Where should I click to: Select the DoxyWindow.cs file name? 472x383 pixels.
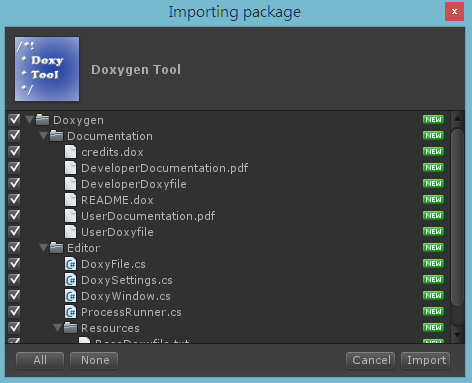(x=126, y=296)
